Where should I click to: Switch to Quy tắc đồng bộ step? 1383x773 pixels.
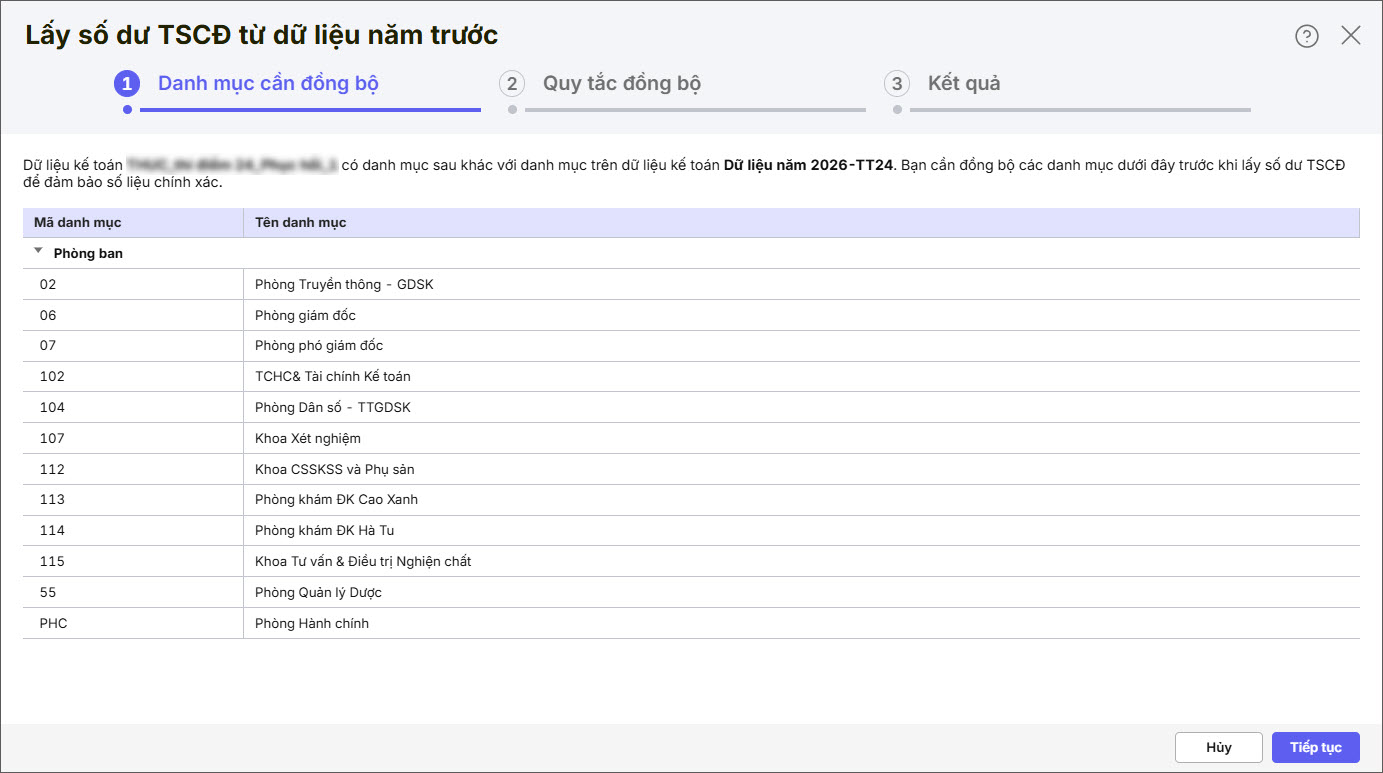(x=621, y=83)
